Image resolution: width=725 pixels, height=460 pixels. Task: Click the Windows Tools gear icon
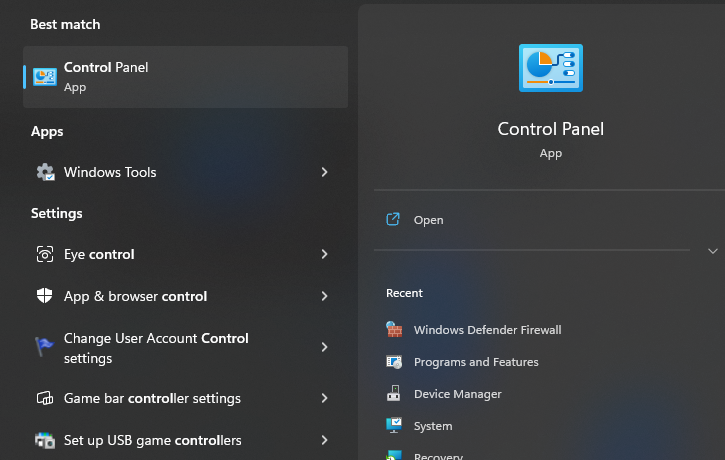tap(45, 172)
